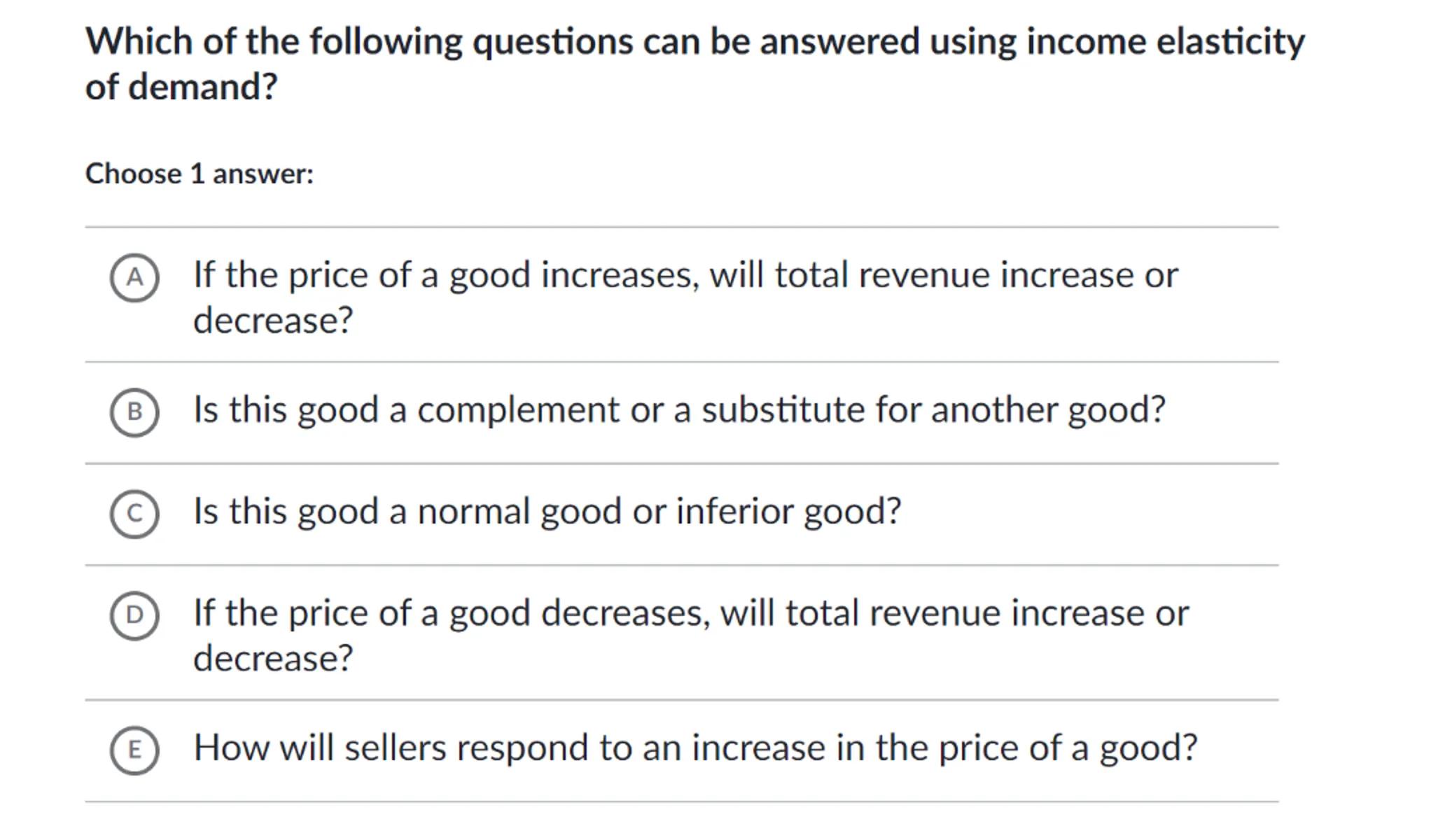Select radio button A
The height and width of the screenshot is (840, 1431).
coord(134,278)
